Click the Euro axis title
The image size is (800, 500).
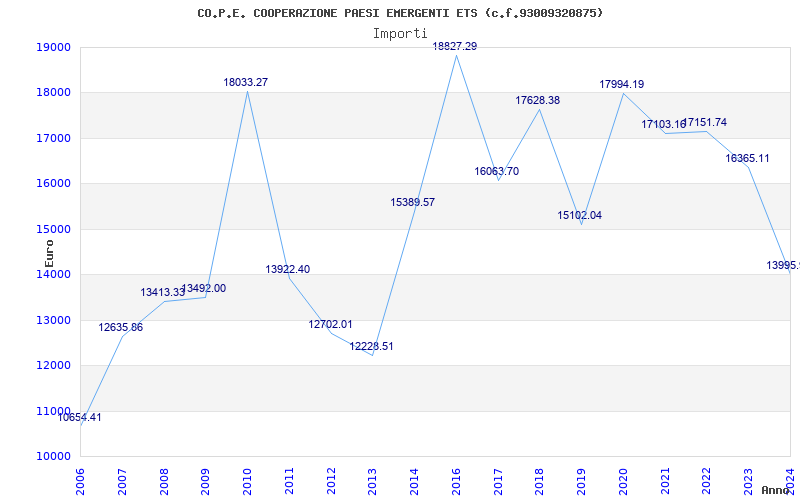click(49, 254)
